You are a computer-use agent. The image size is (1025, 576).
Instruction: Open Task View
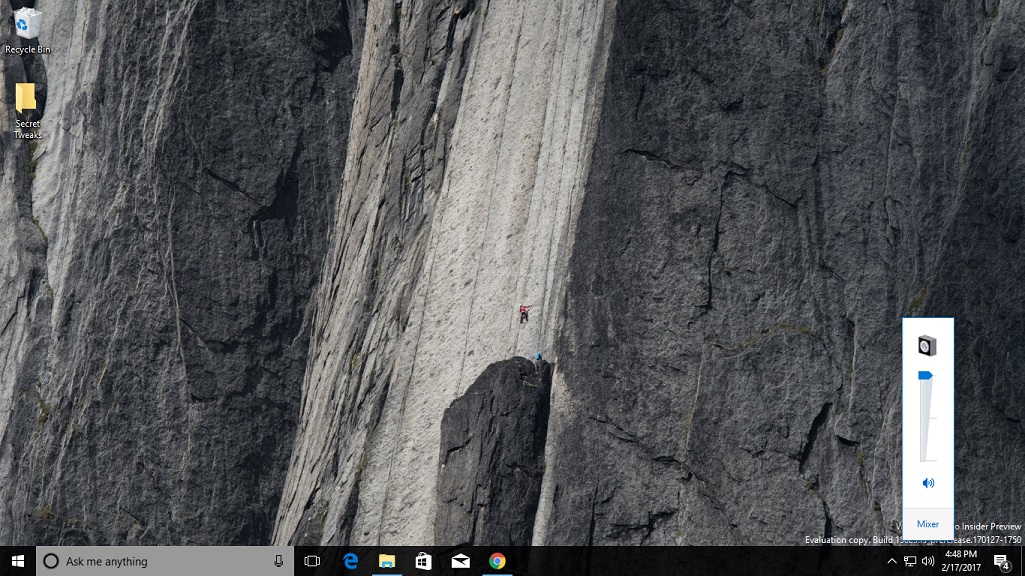click(313, 562)
